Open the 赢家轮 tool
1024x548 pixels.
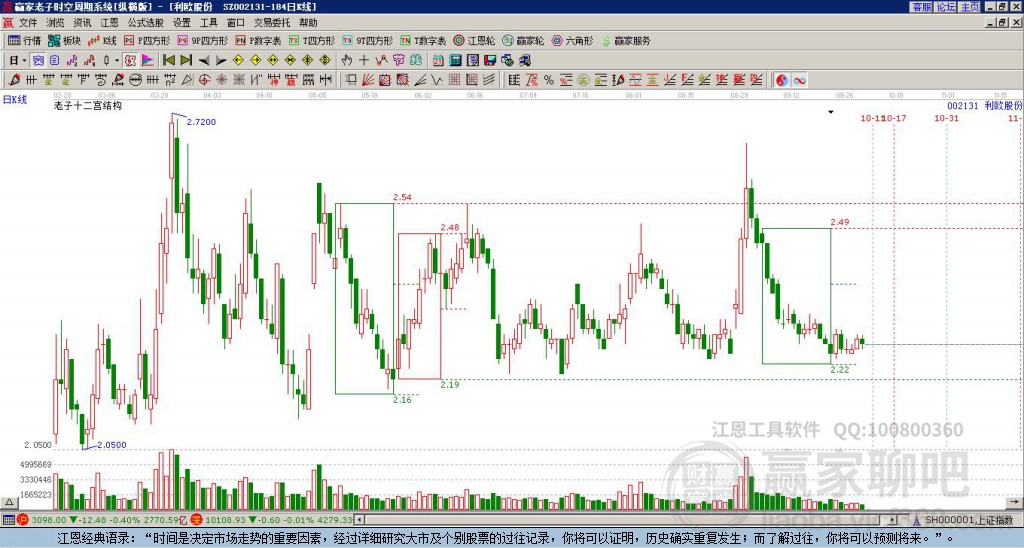(523, 40)
